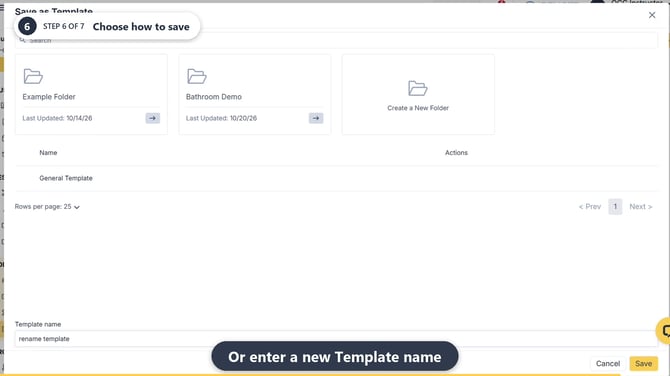Click the Name column header

tap(48, 153)
